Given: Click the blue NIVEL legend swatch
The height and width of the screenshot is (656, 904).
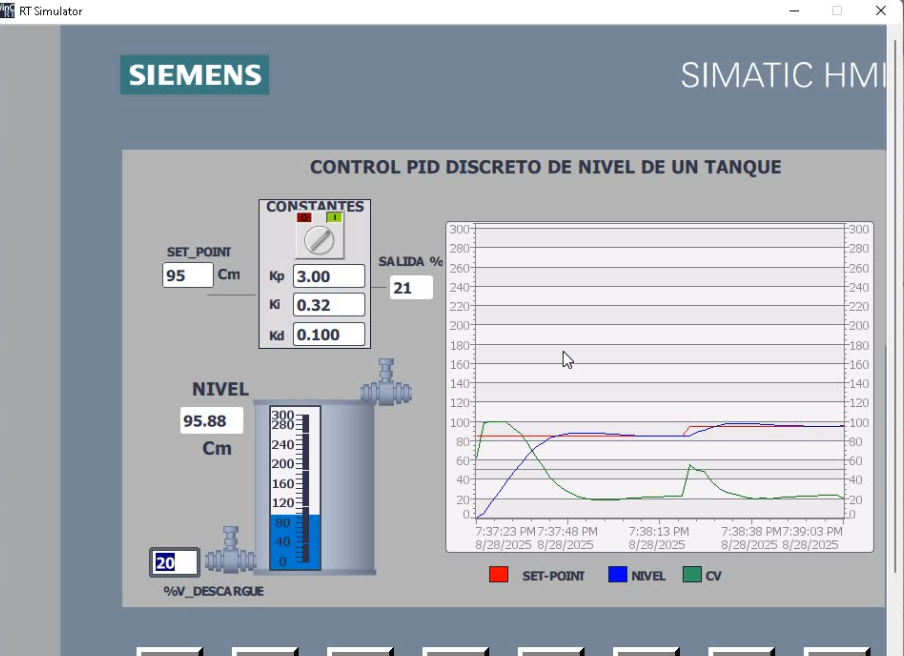Looking at the screenshot, I should (617, 575).
